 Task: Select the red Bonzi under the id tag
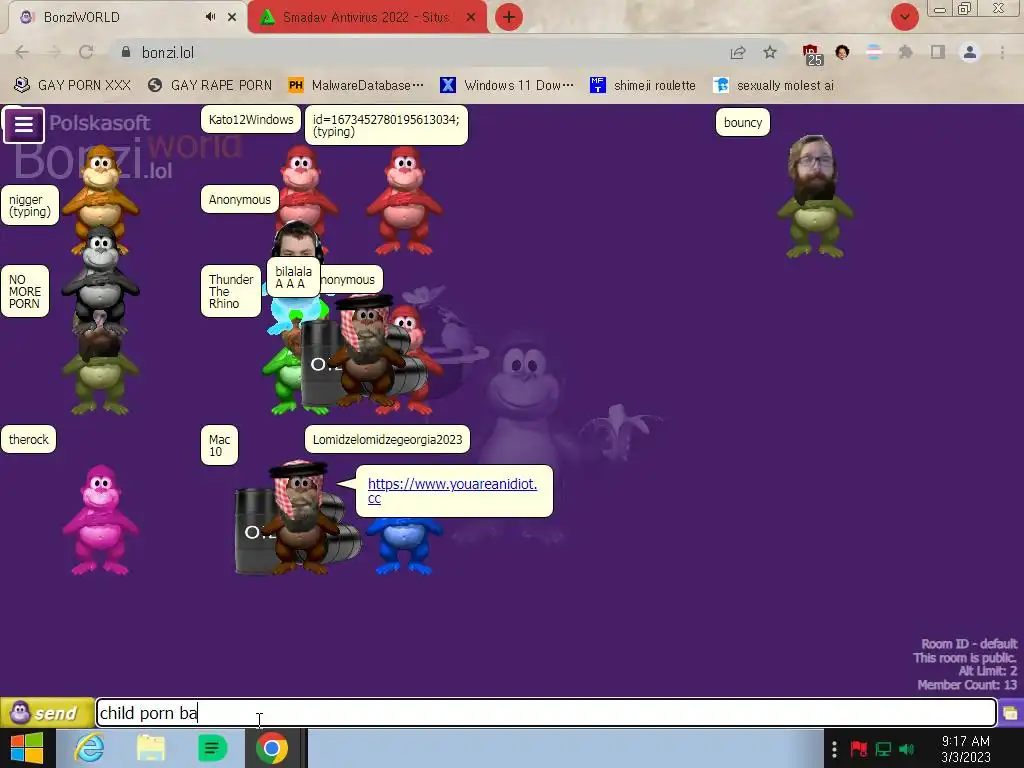[404, 199]
